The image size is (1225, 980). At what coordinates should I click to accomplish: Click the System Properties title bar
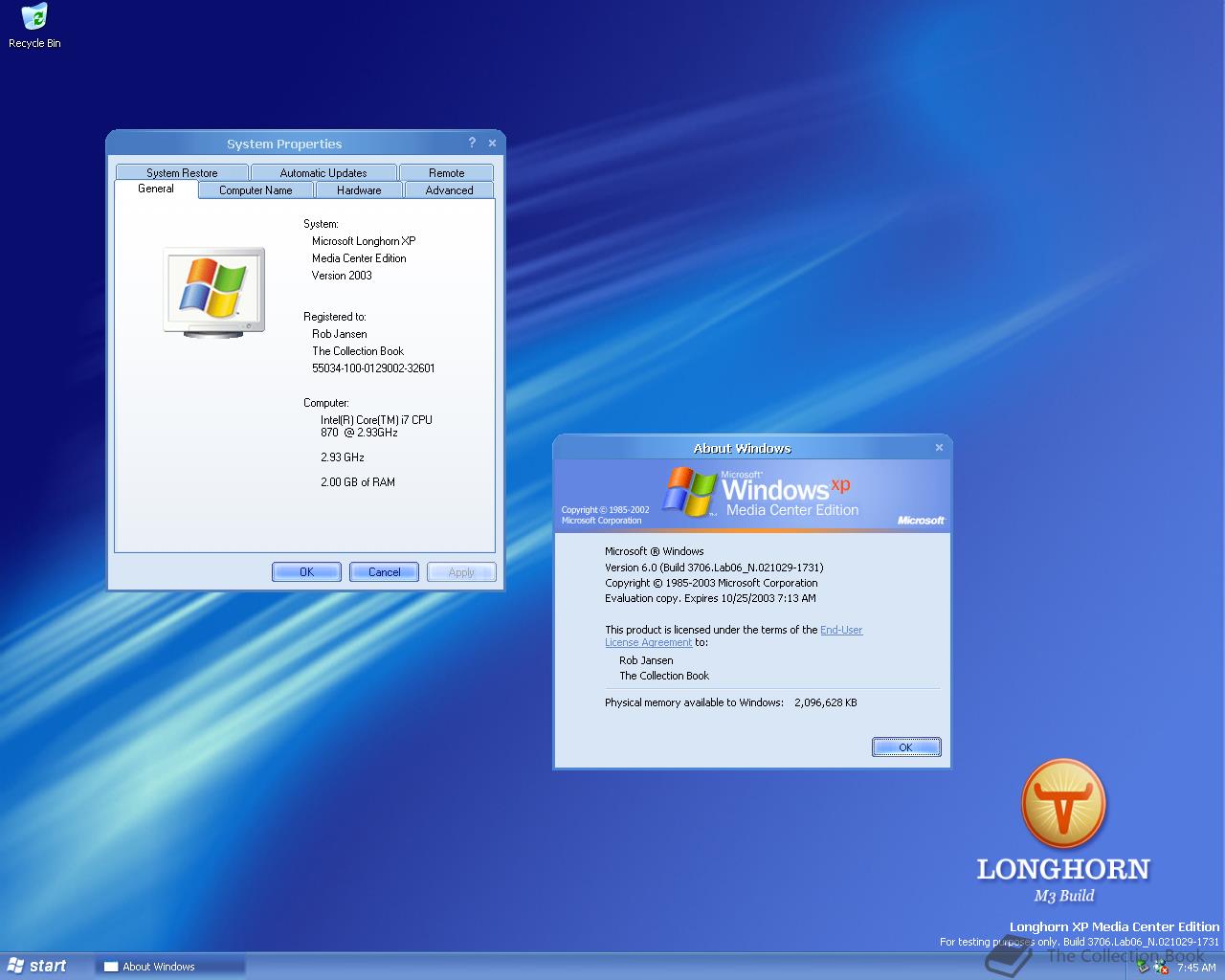(x=284, y=144)
